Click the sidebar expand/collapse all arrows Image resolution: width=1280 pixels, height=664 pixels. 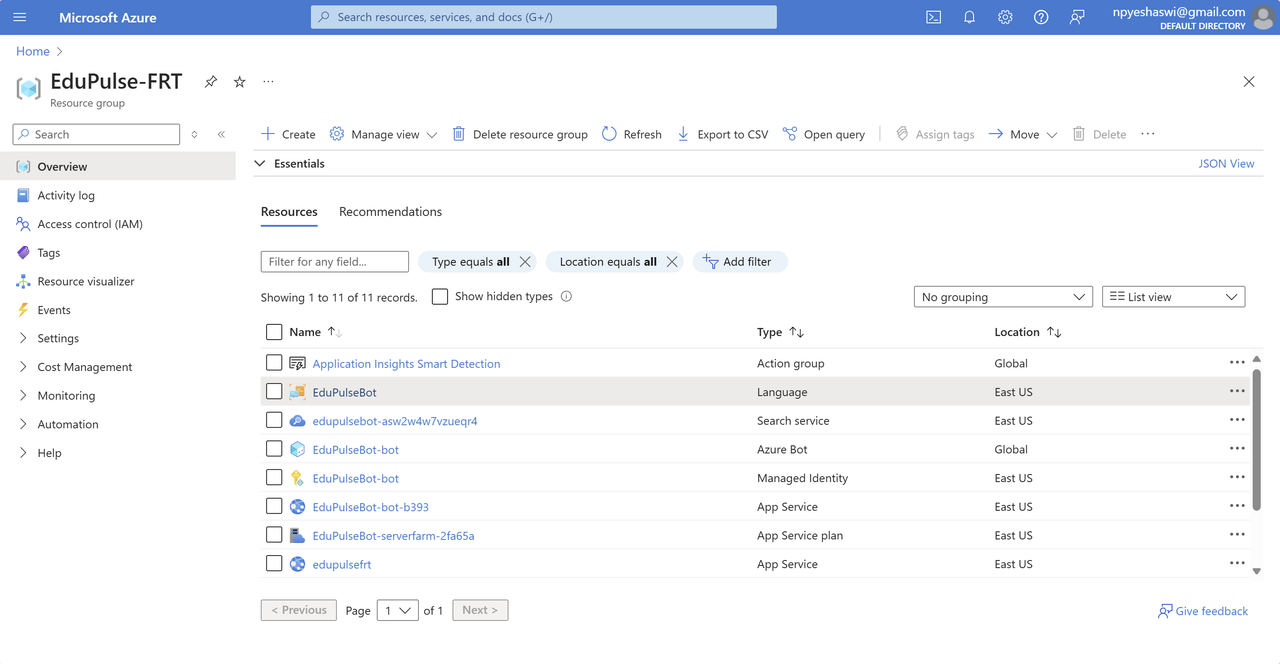click(194, 134)
